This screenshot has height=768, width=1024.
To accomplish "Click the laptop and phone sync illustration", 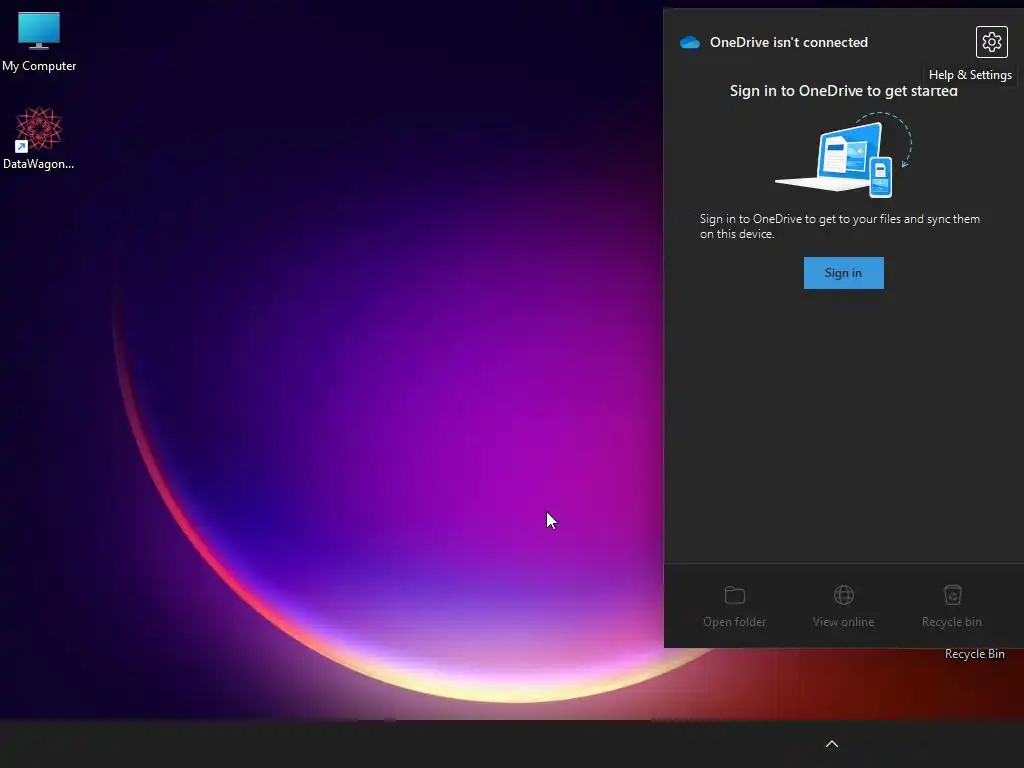I will click(843, 155).
